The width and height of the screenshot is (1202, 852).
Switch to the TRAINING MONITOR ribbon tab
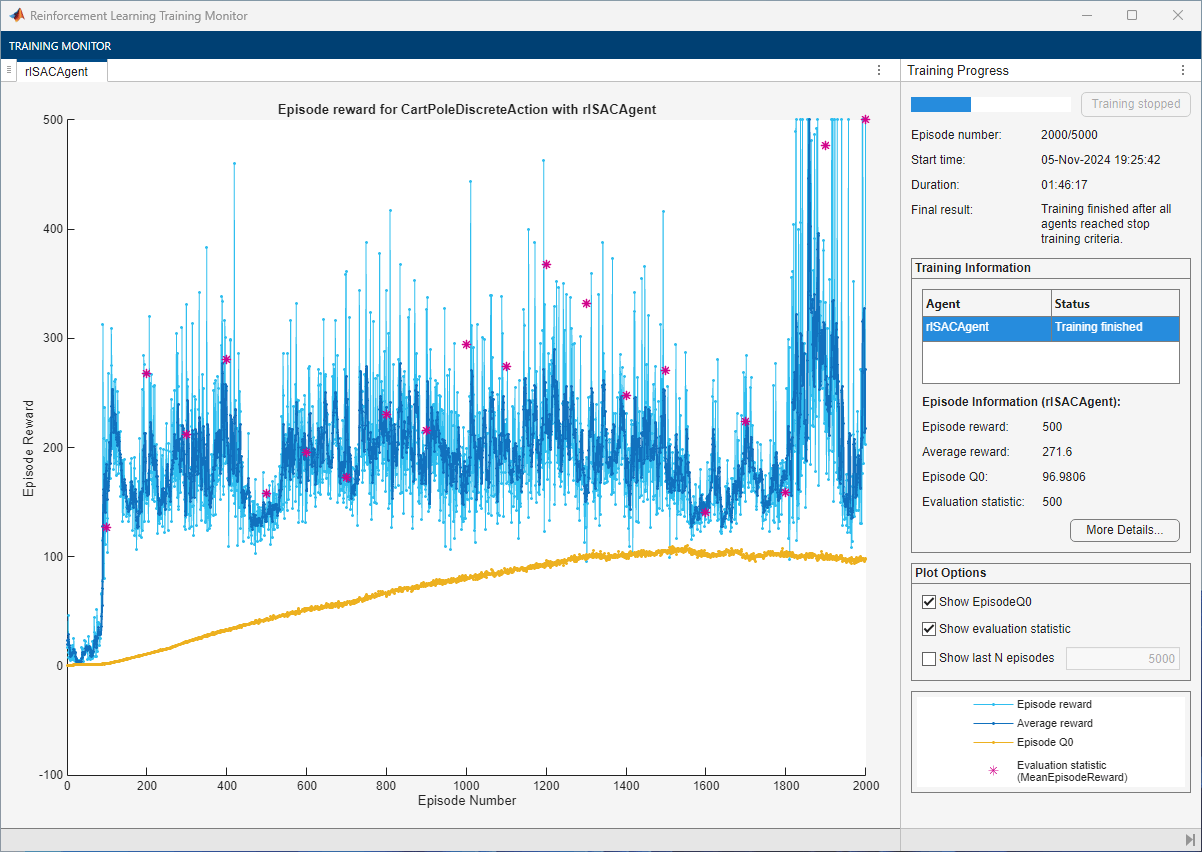[60, 46]
